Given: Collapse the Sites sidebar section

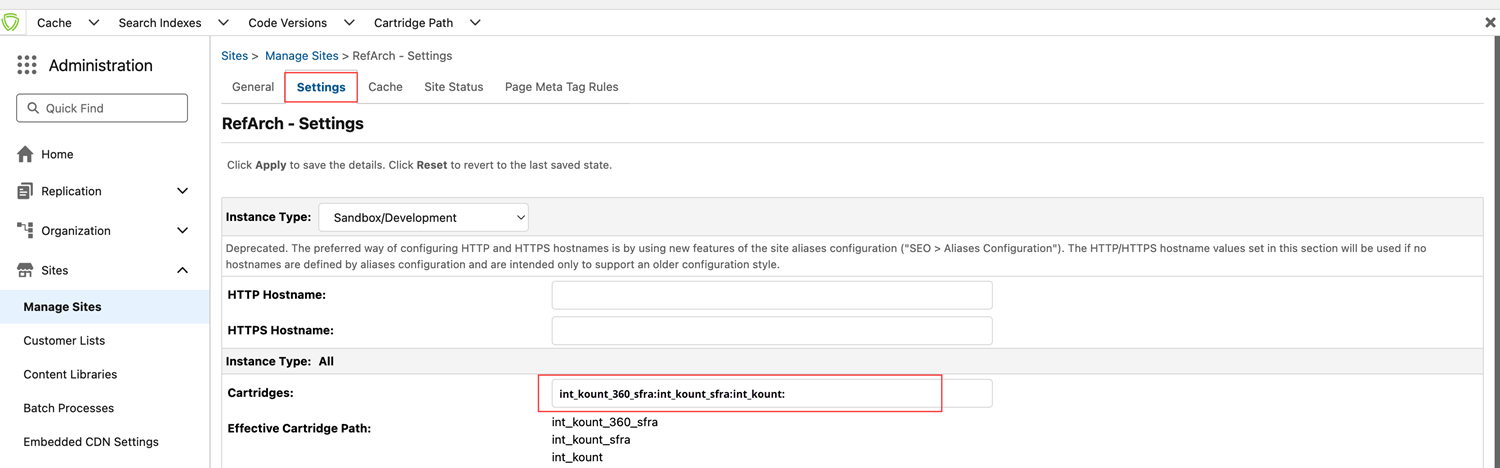Looking at the screenshot, I should pyautogui.click(x=182, y=270).
